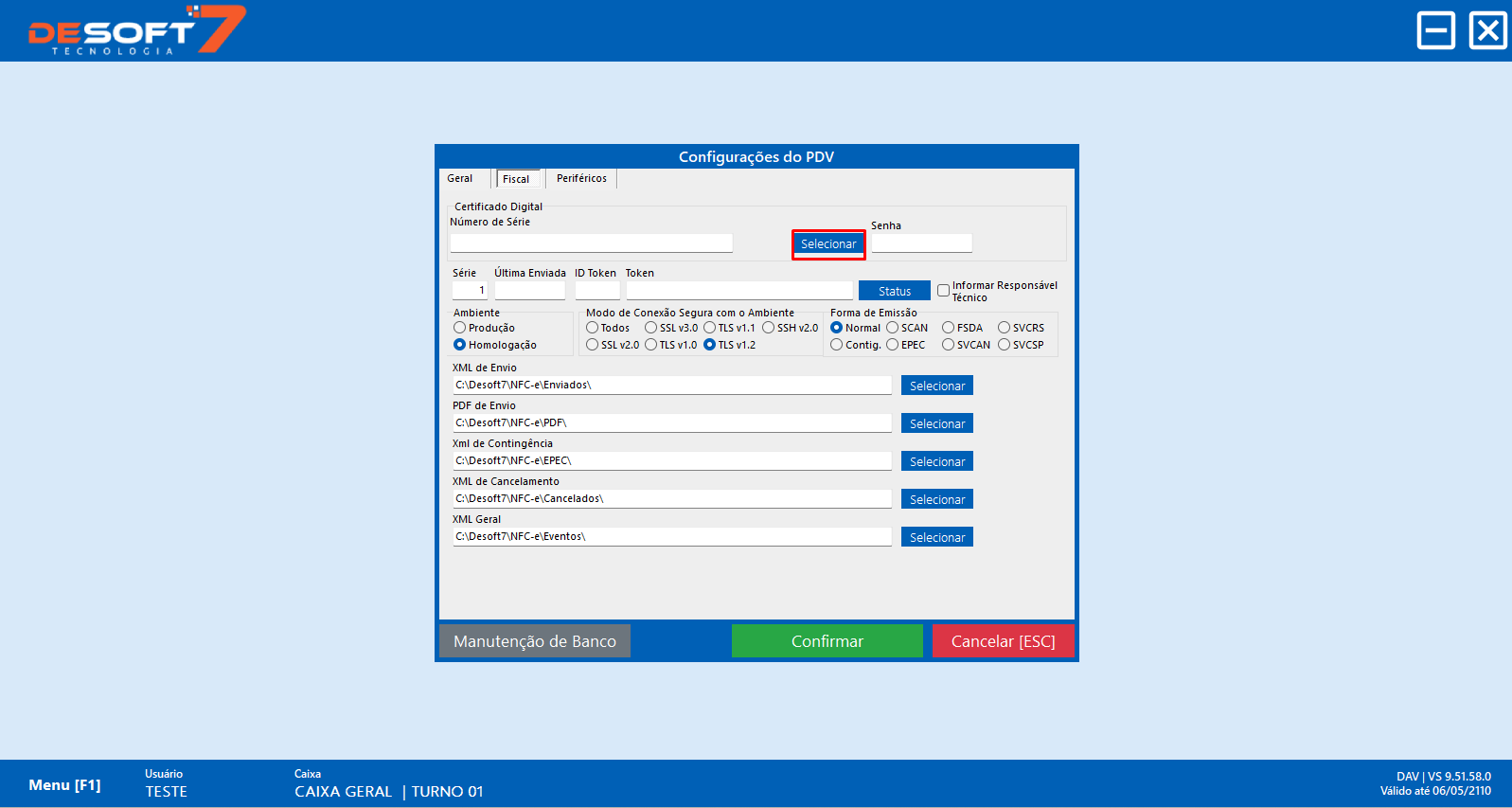This screenshot has height=808, width=1512.
Task: Click Selecionar for XML de Cancelamento
Action: (937, 499)
